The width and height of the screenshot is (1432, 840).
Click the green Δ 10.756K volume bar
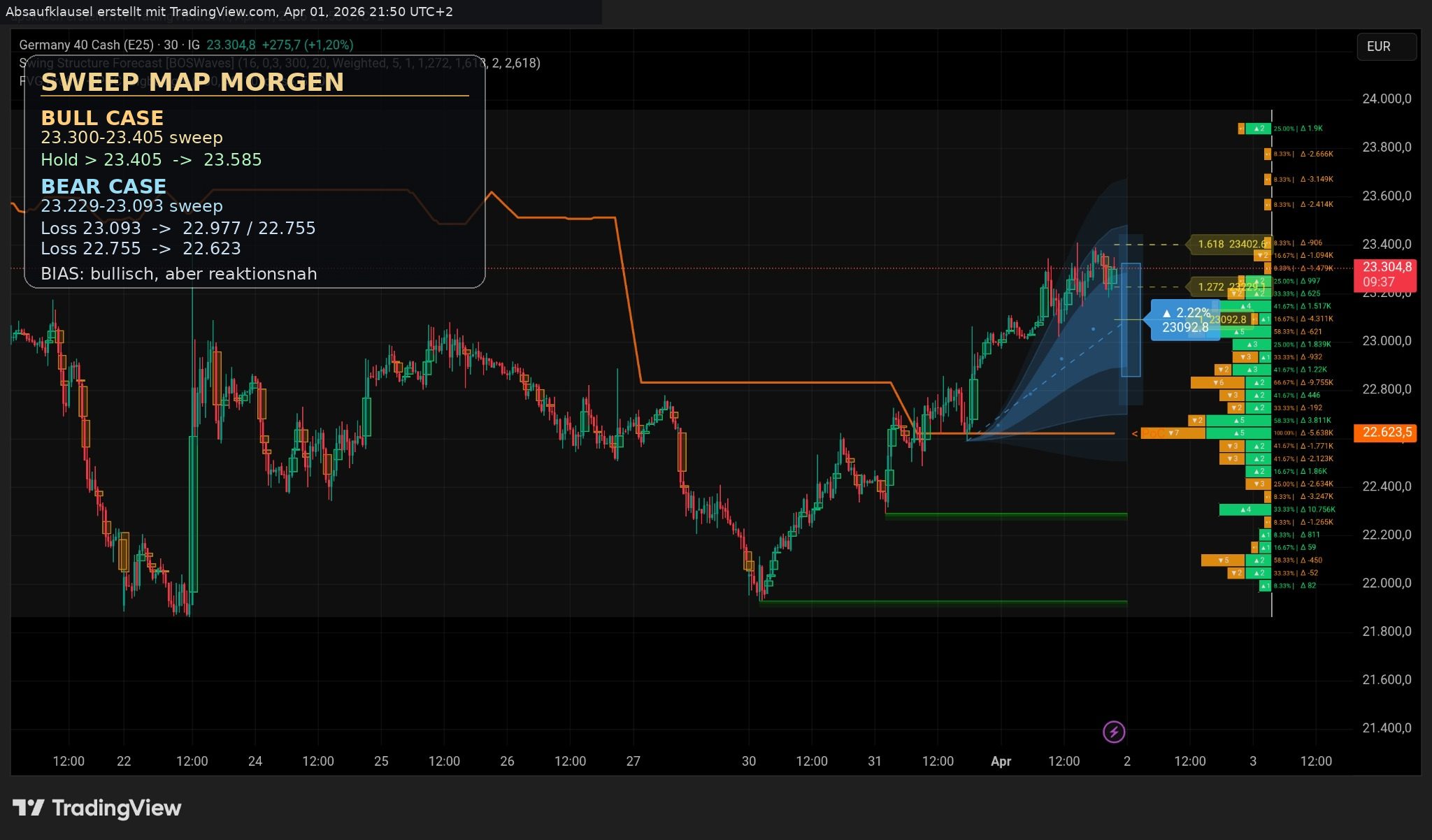1245,509
